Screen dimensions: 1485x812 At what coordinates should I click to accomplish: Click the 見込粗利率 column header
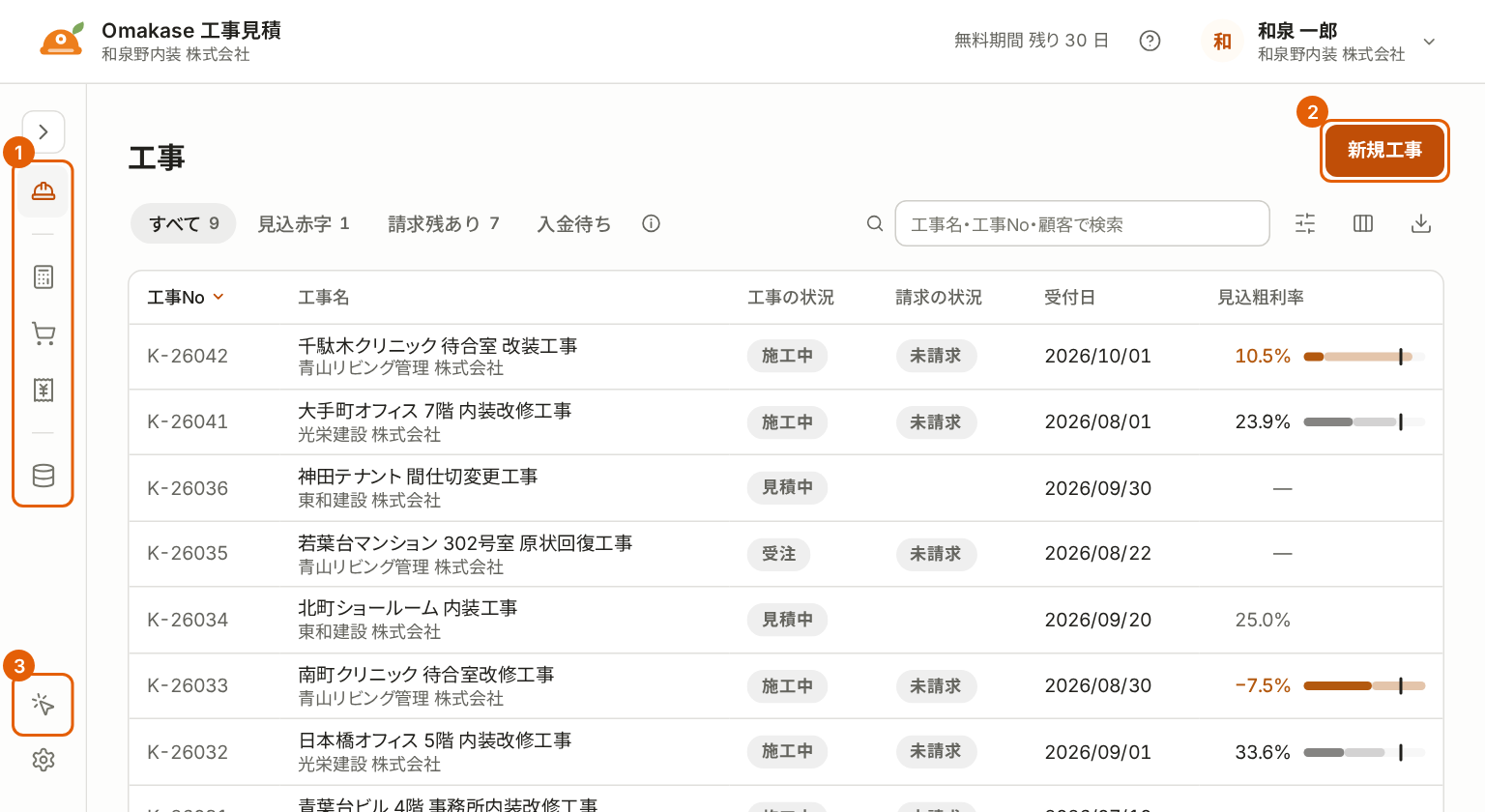pos(1261,297)
